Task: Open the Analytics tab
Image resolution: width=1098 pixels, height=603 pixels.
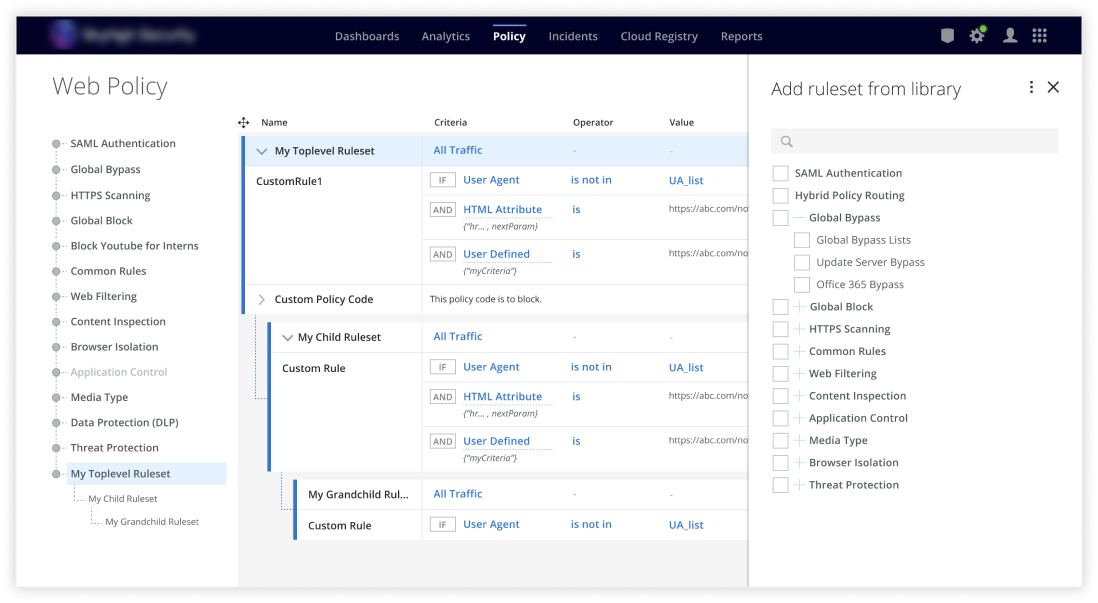Action: [x=445, y=36]
